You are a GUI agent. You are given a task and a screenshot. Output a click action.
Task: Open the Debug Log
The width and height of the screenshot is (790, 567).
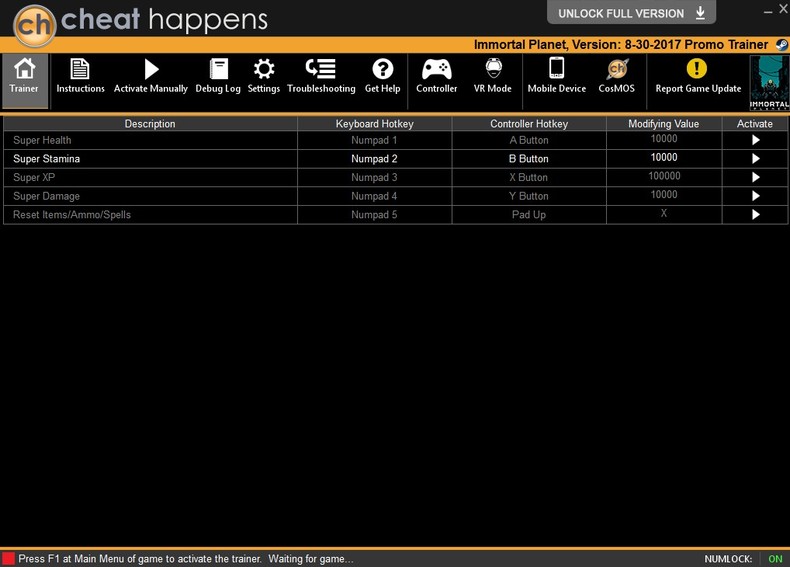(218, 76)
